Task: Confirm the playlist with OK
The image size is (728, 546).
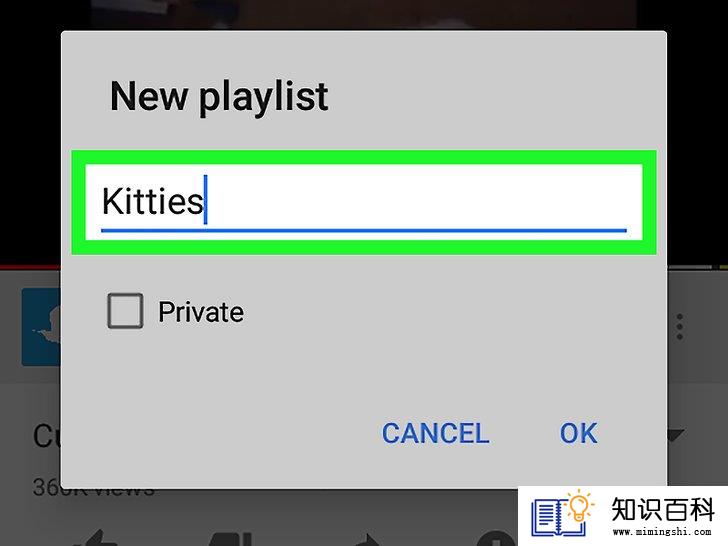Action: coord(578,433)
